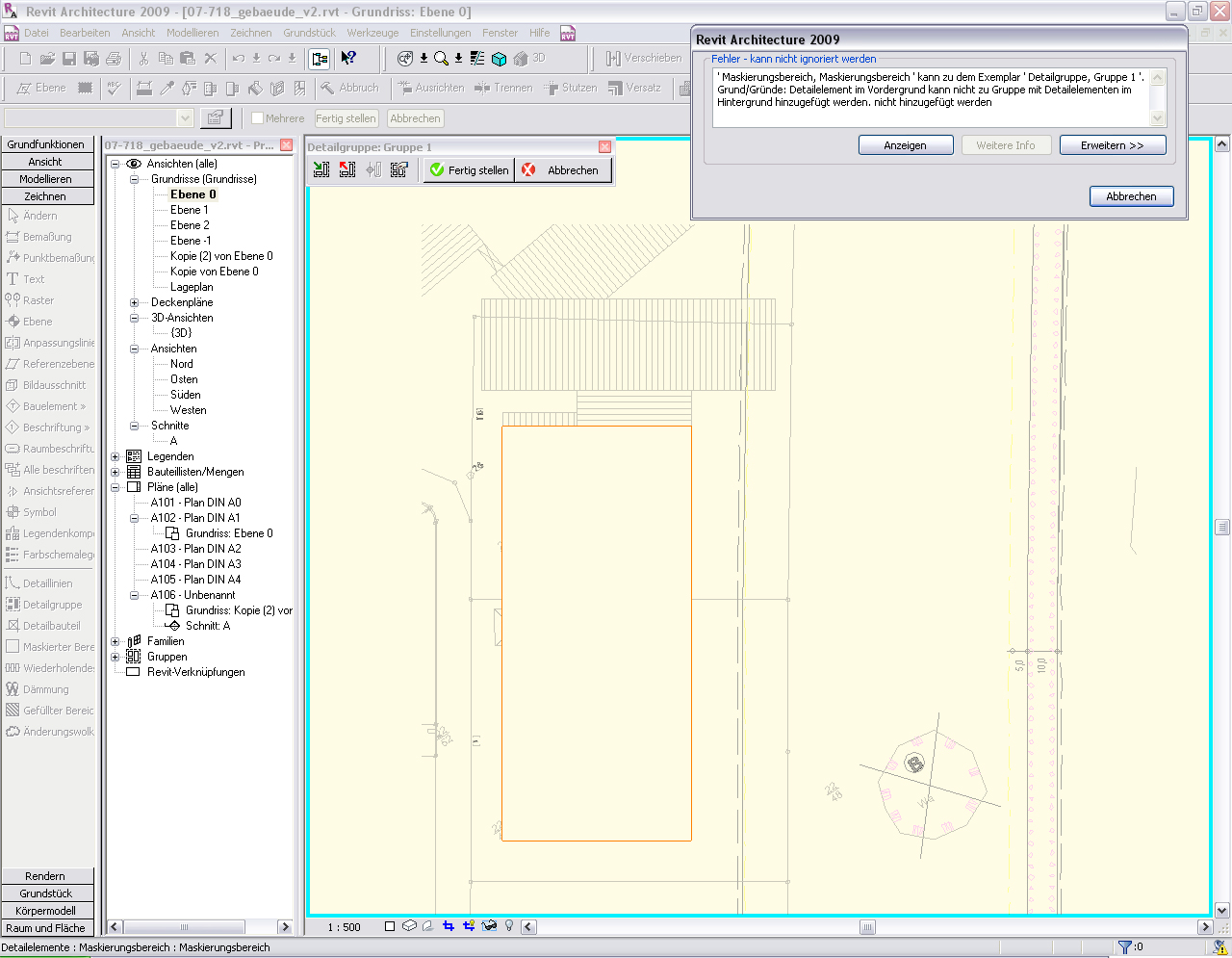Viewport: 1232px width, 958px height.
Task: Click Abbrechen in Detailgruppe toolbar
Action: [563, 170]
